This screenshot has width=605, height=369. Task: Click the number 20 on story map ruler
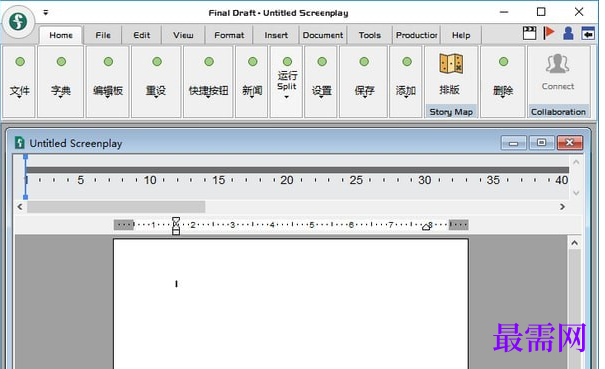[x=287, y=180]
